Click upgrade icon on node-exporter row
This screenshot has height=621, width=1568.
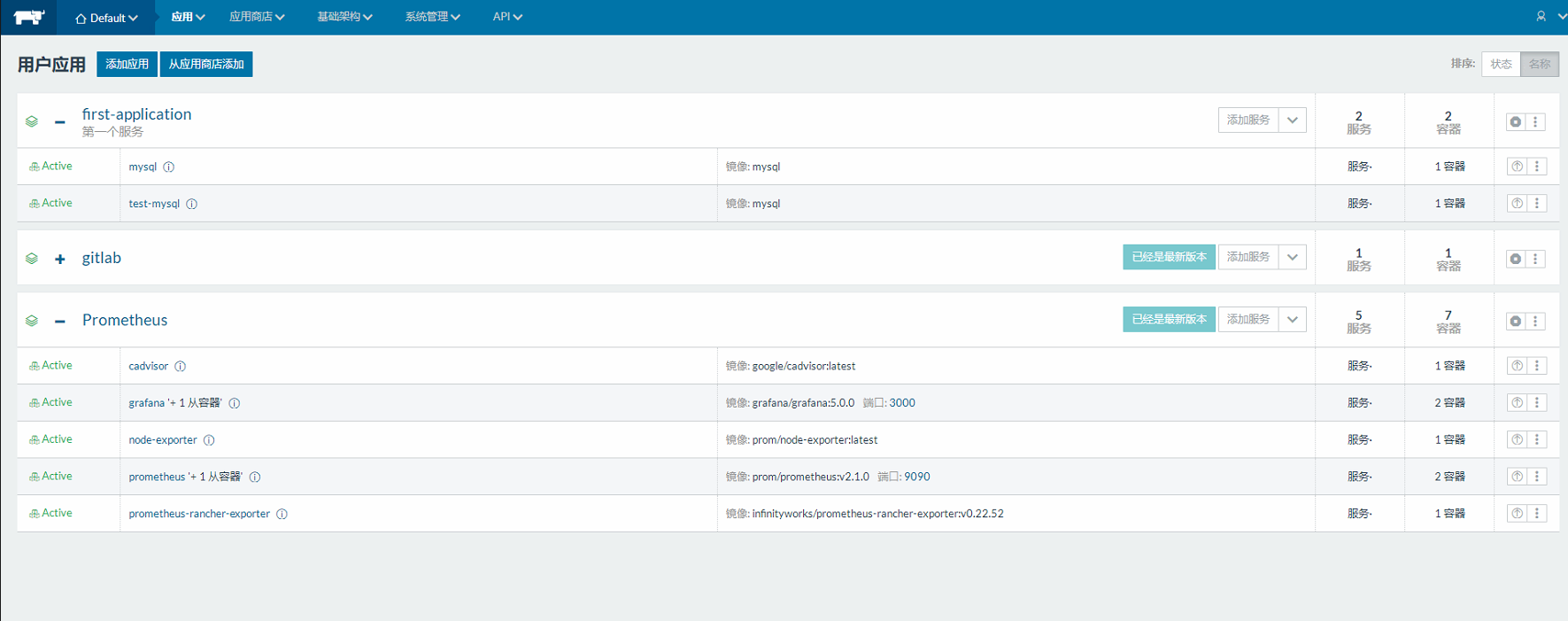[1517, 440]
